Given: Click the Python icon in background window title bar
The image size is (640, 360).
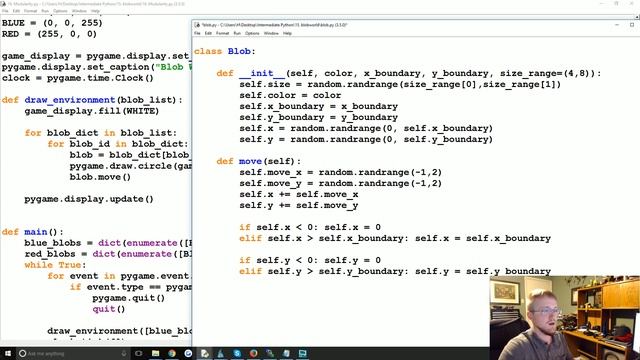Looking at the screenshot, I should (x=4, y=4).
